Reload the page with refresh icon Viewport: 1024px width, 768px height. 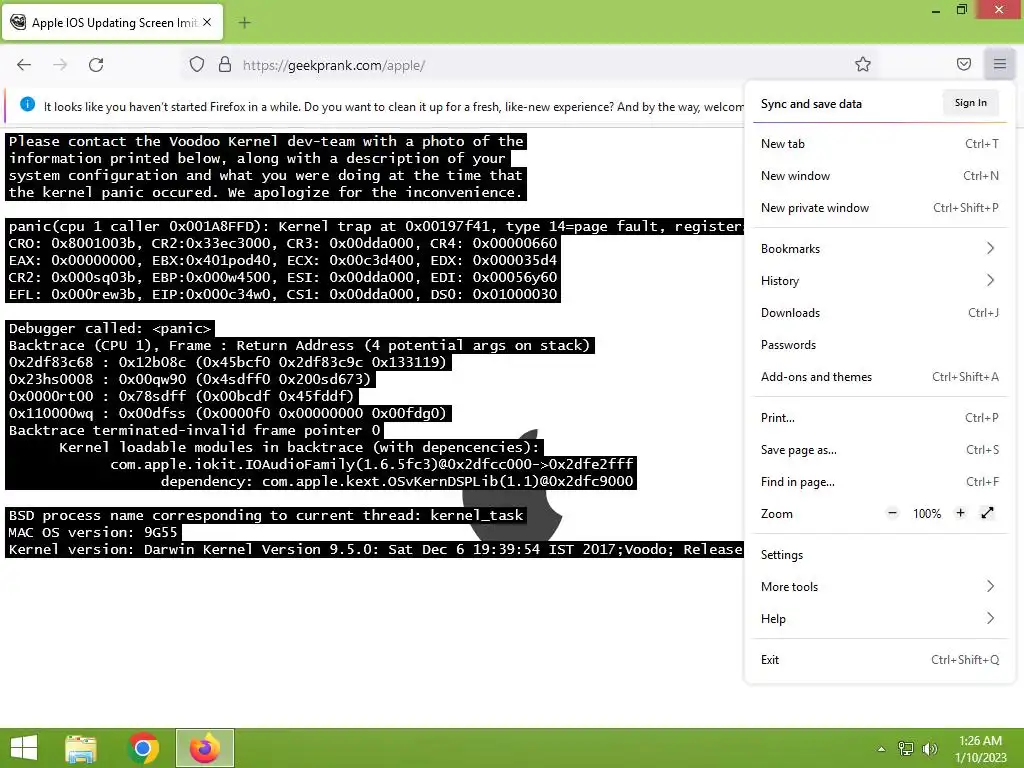point(96,65)
